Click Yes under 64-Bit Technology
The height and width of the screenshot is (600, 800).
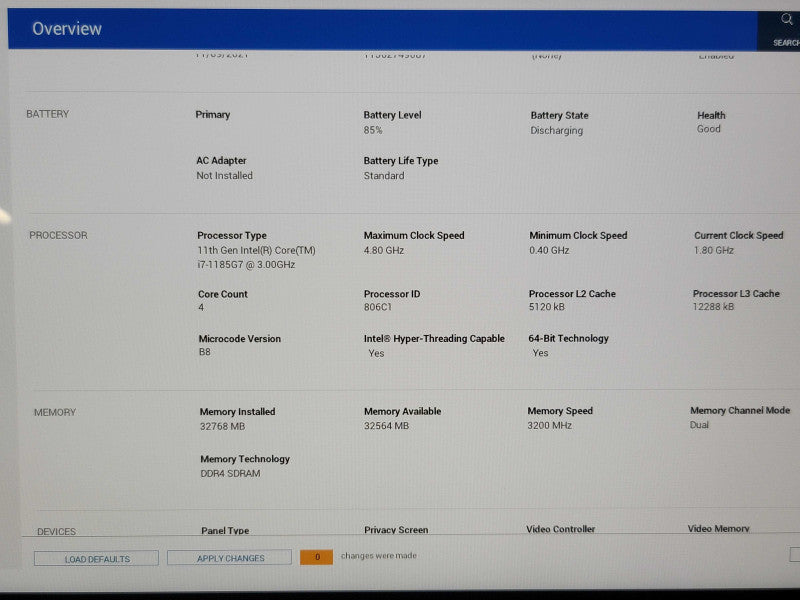pos(540,353)
